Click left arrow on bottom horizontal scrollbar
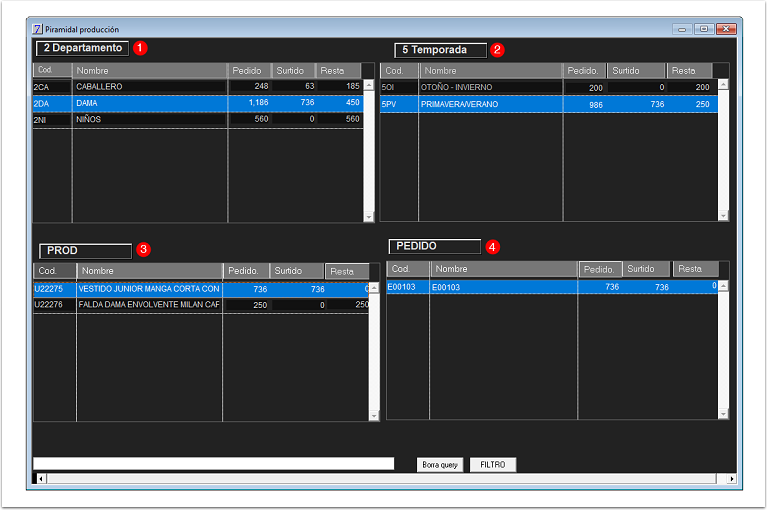 pos(41,479)
